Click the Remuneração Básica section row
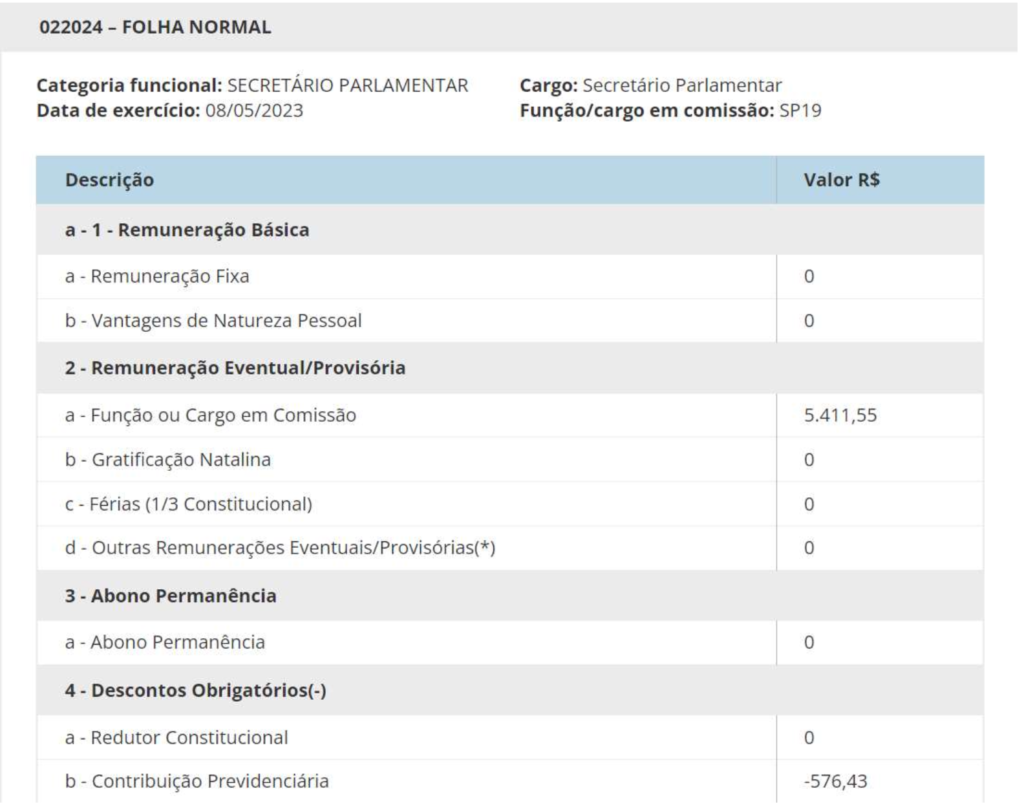This screenshot has width=1024, height=811. 187,231
